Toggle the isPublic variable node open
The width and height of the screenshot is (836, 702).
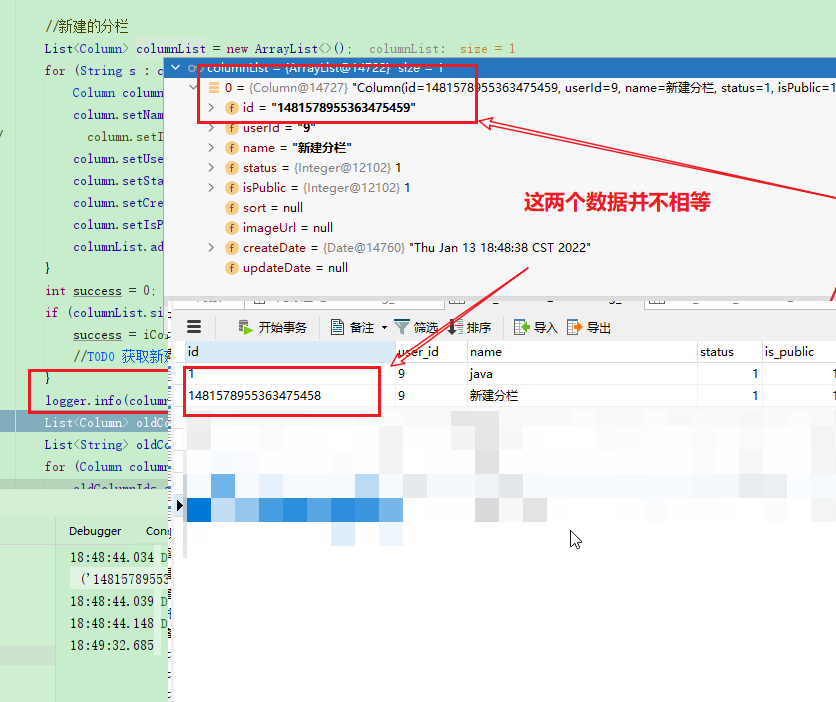(211, 188)
